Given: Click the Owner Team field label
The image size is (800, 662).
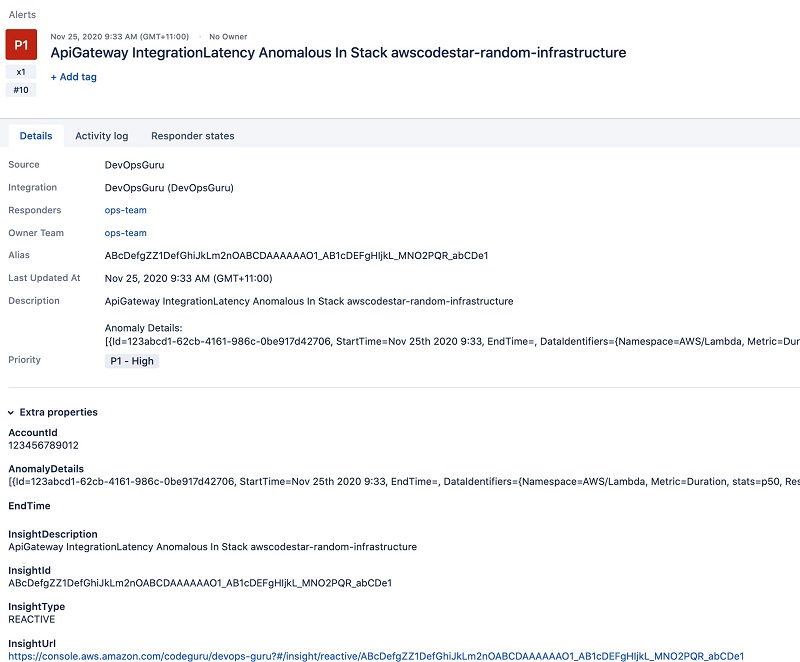Looking at the screenshot, I should (x=36, y=233).
